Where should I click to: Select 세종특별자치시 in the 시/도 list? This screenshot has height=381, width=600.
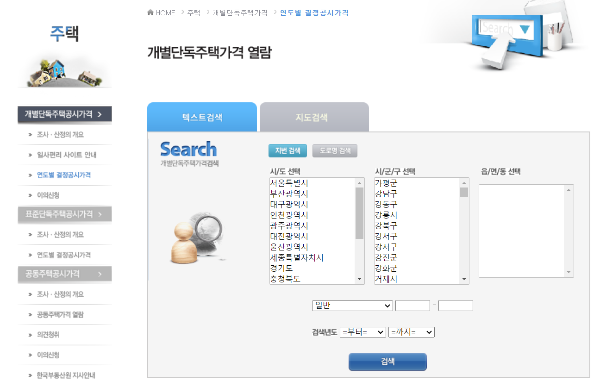point(312,258)
